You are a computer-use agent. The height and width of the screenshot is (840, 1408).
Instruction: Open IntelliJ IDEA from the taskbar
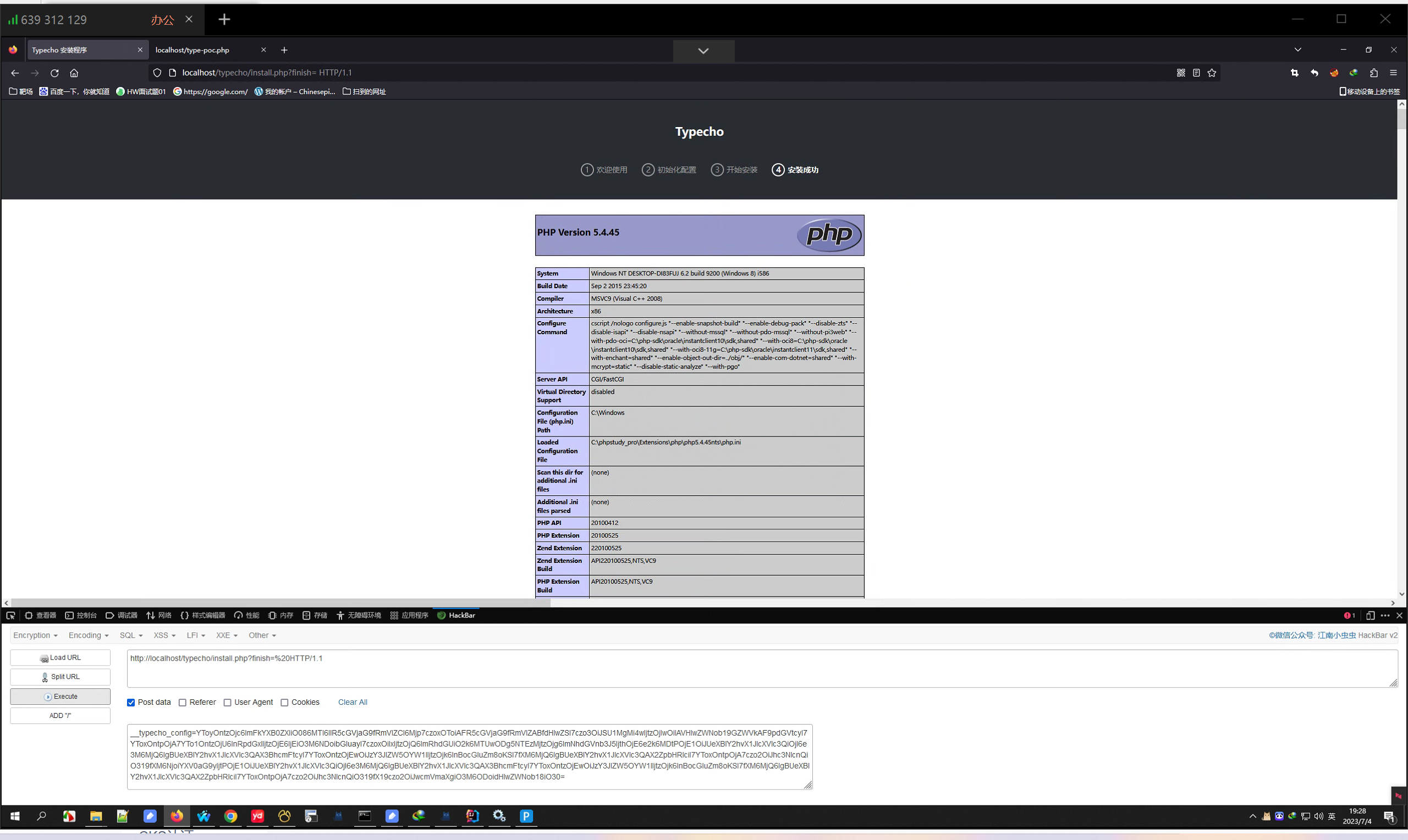tap(472, 816)
